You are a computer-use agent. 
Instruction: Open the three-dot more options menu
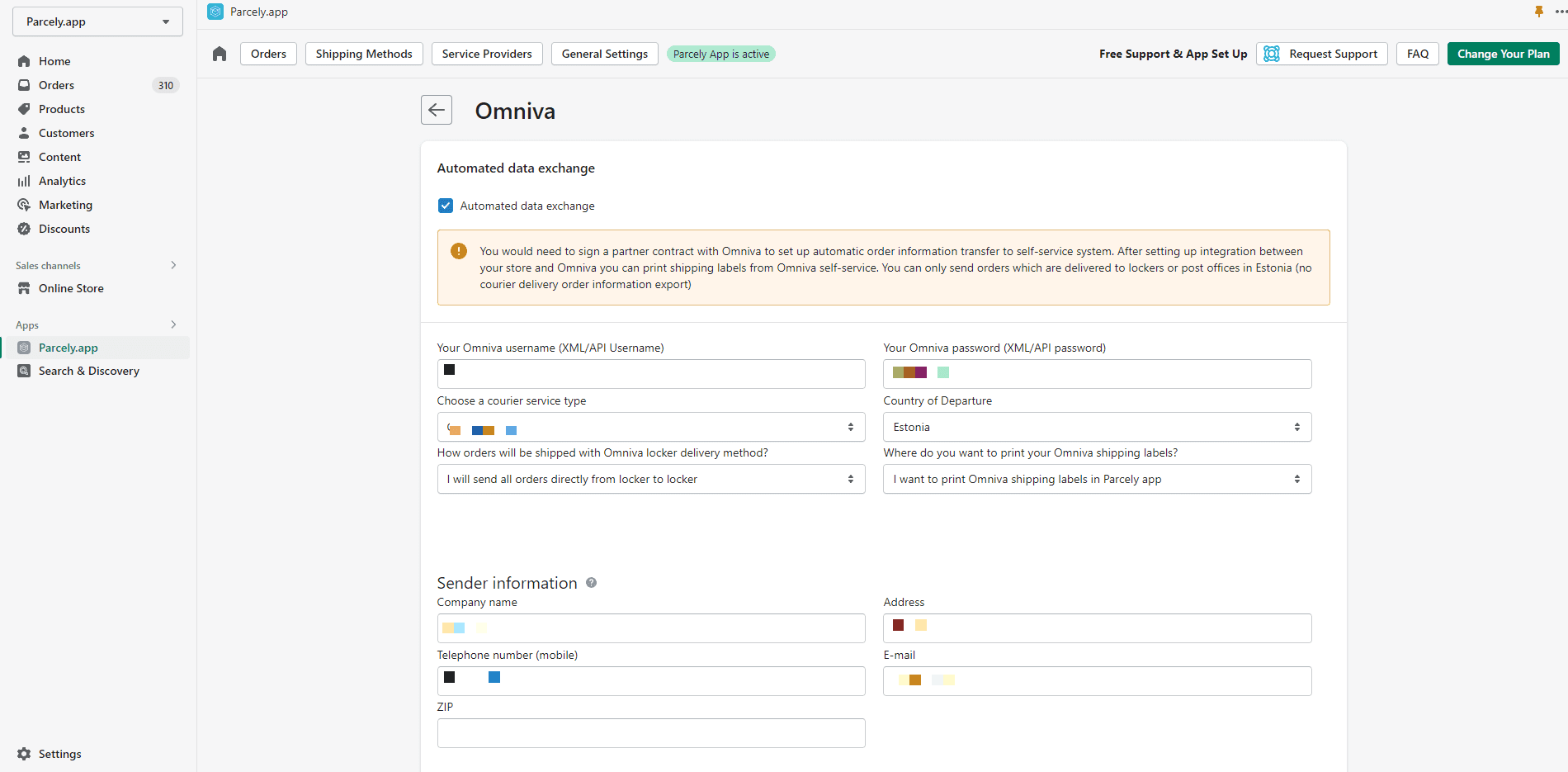(x=1560, y=12)
